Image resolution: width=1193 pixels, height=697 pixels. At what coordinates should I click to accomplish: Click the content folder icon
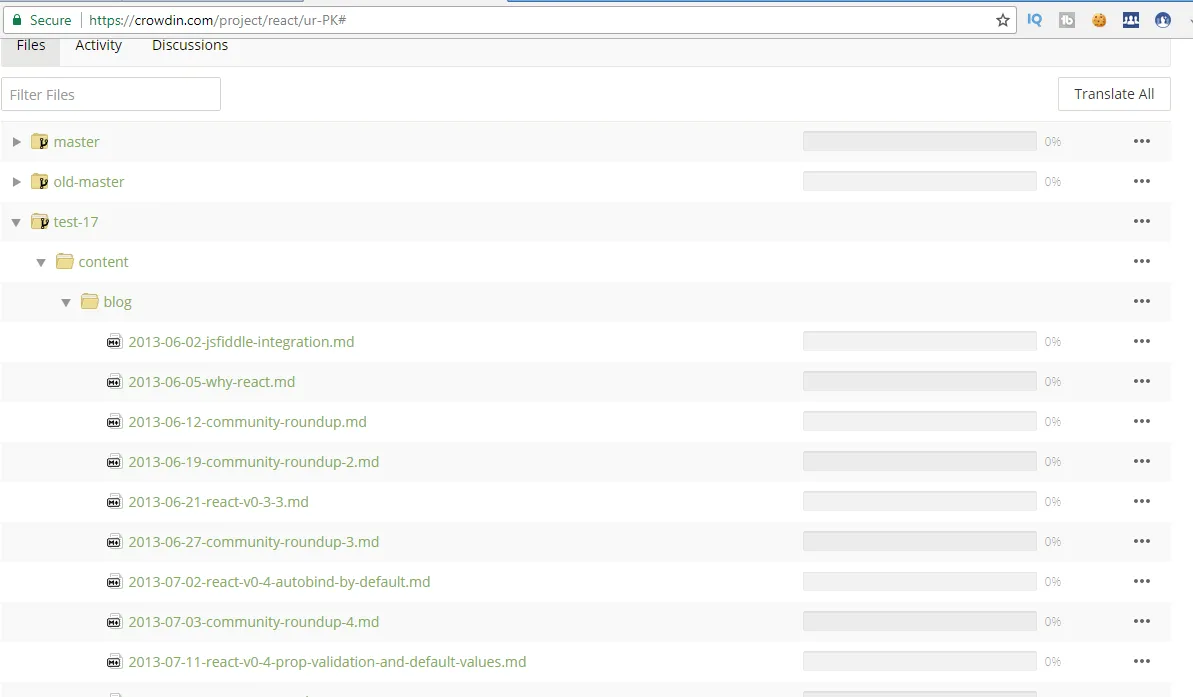(x=65, y=261)
